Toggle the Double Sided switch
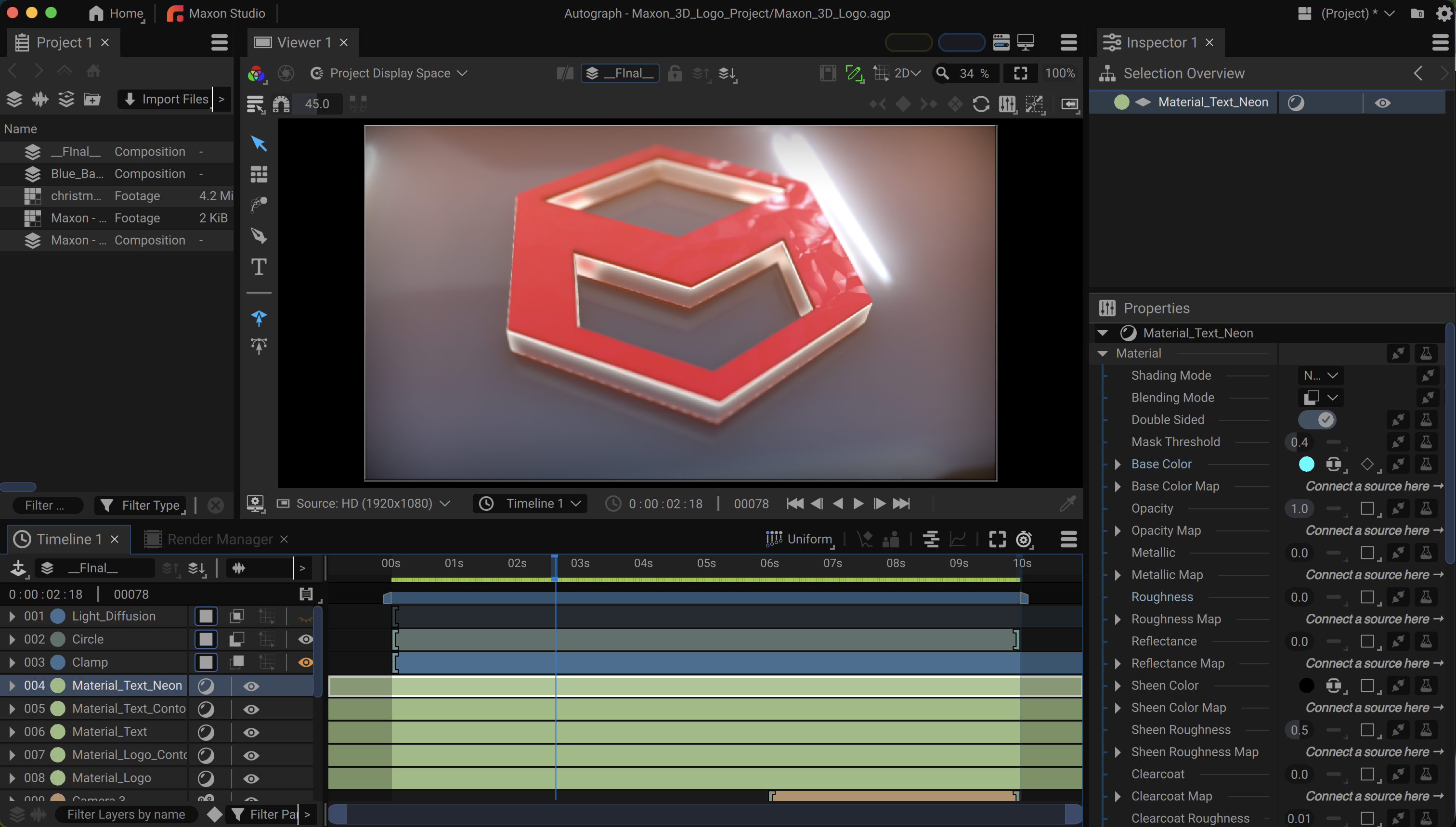1456x827 pixels. pyautogui.click(x=1316, y=420)
